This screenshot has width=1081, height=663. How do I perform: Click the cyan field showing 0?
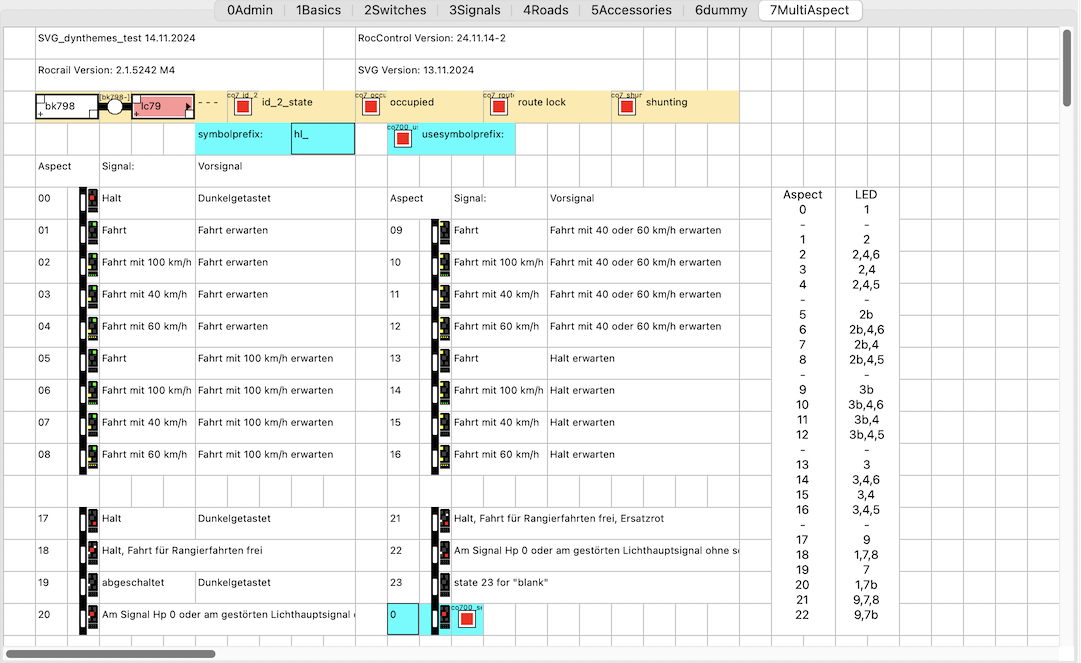pyautogui.click(x=403, y=619)
